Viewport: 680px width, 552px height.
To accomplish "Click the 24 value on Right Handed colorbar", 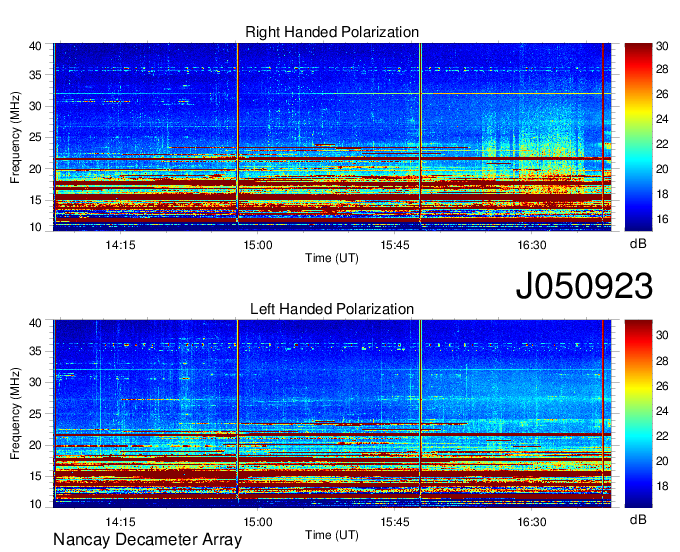I will click(x=662, y=119).
